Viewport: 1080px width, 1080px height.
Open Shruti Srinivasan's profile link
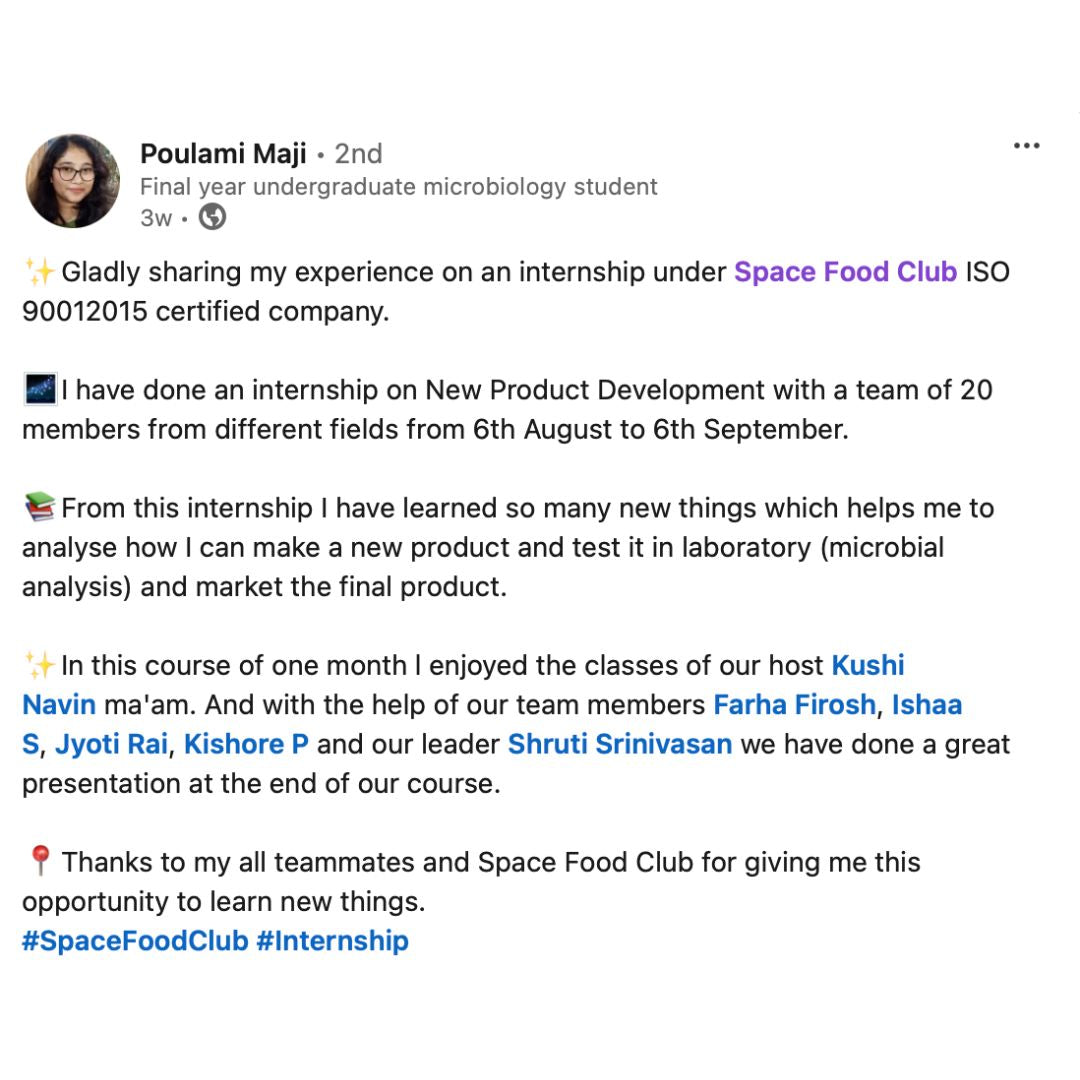click(620, 744)
